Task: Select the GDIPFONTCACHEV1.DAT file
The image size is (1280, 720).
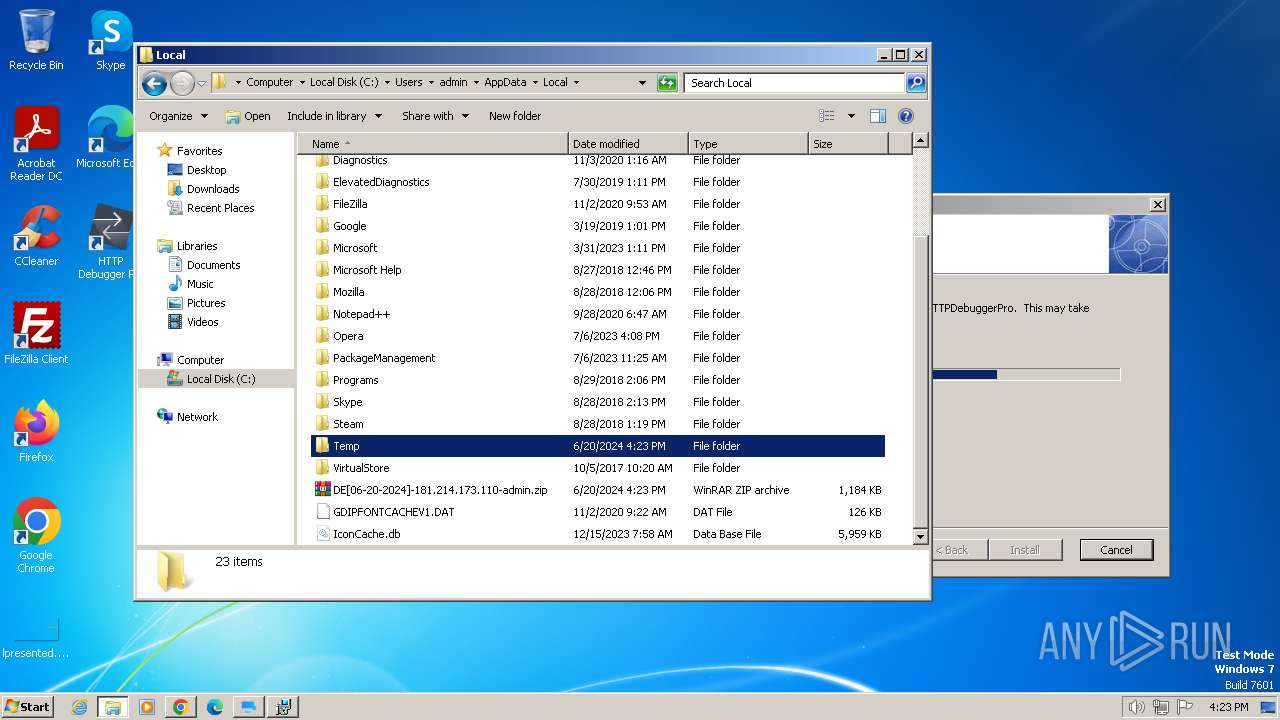Action: pyautogui.click(x=598, y=512)
